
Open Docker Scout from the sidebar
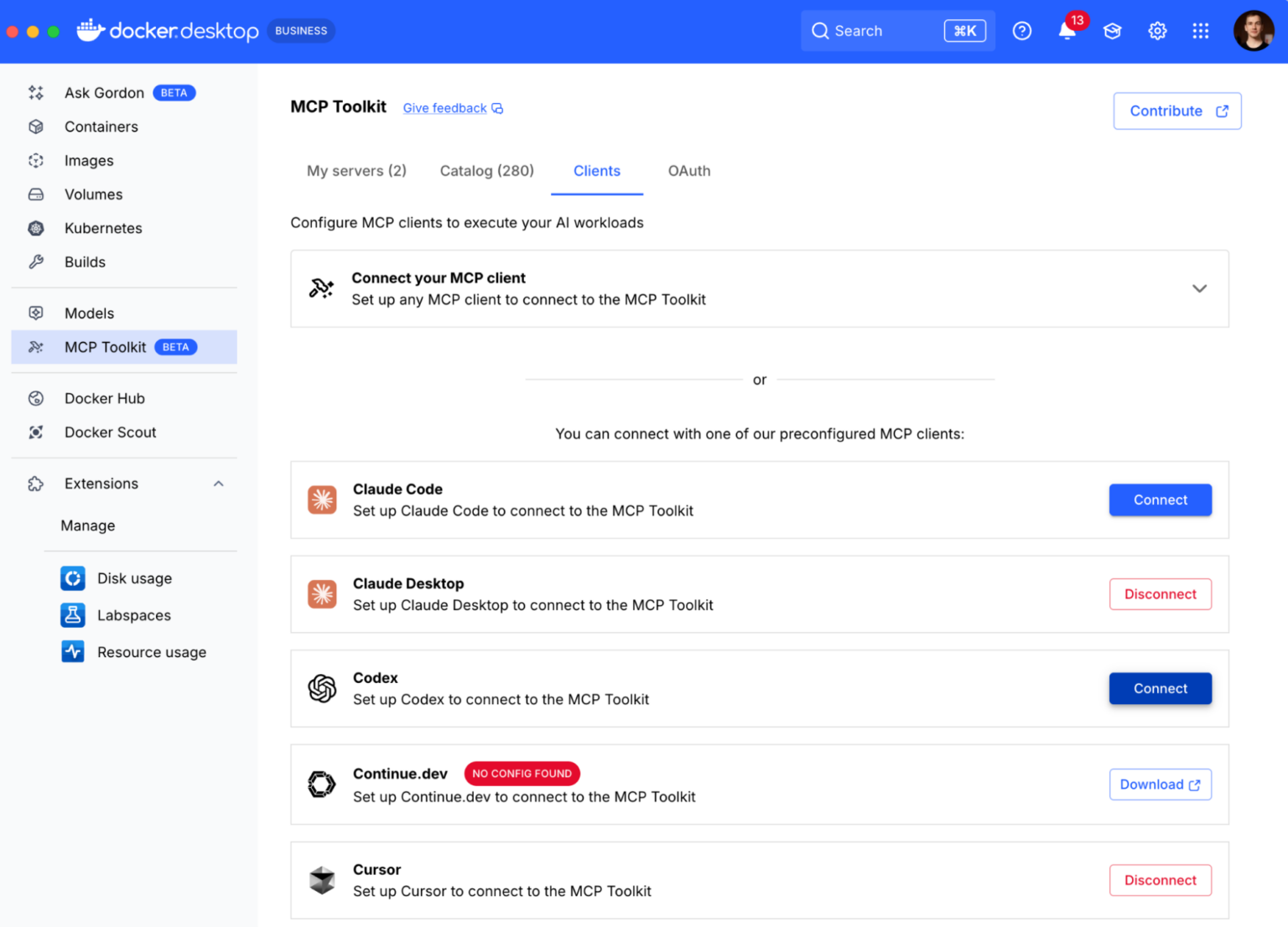[x=110, y=432]
